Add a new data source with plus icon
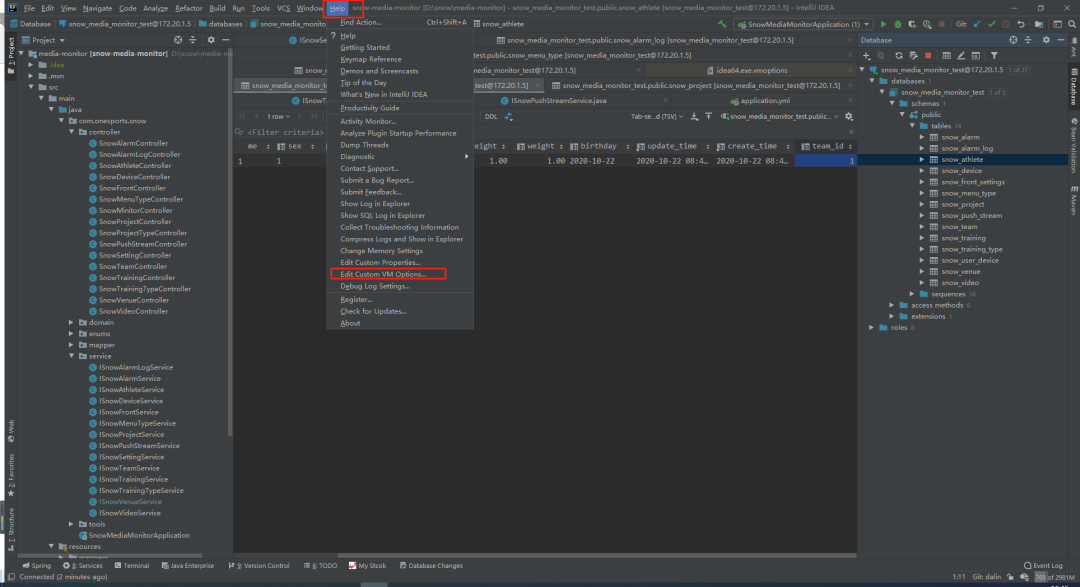This screenshot has width=1080, height=587. pos(868,56)
